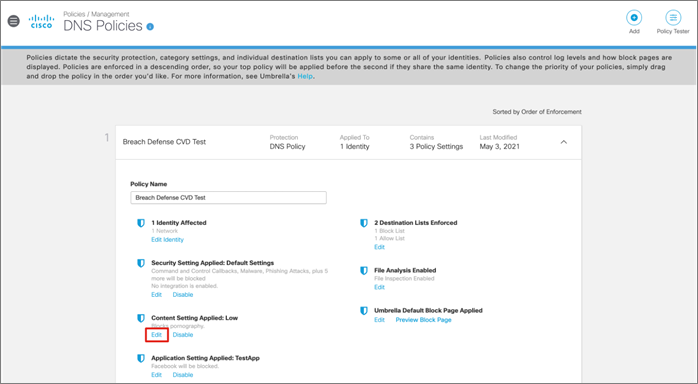Open the Policy Tester icon
The height and width of the screenshot is (384, 698).
click(x=673, y=18)
